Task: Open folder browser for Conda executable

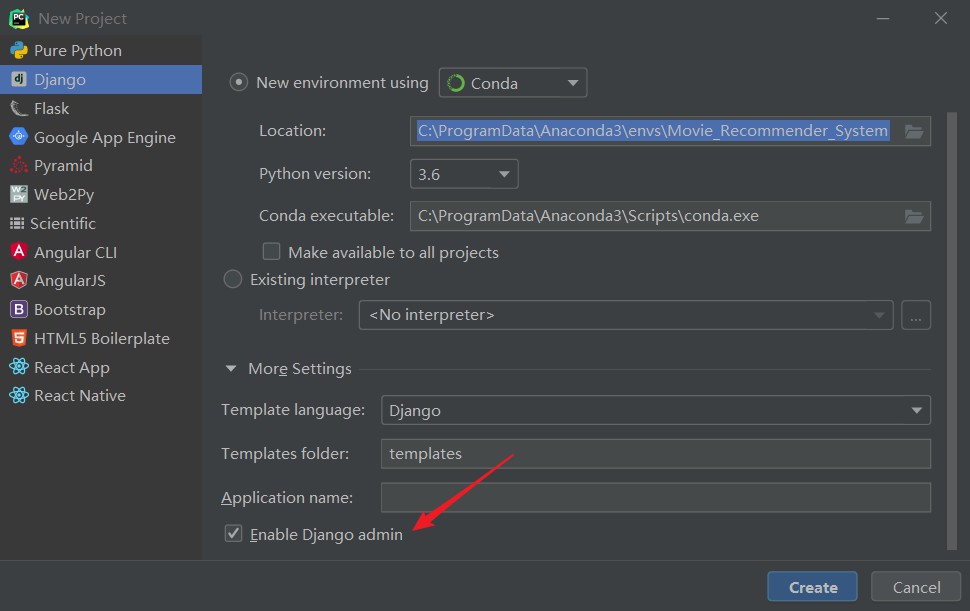Action: click(914, 216)
